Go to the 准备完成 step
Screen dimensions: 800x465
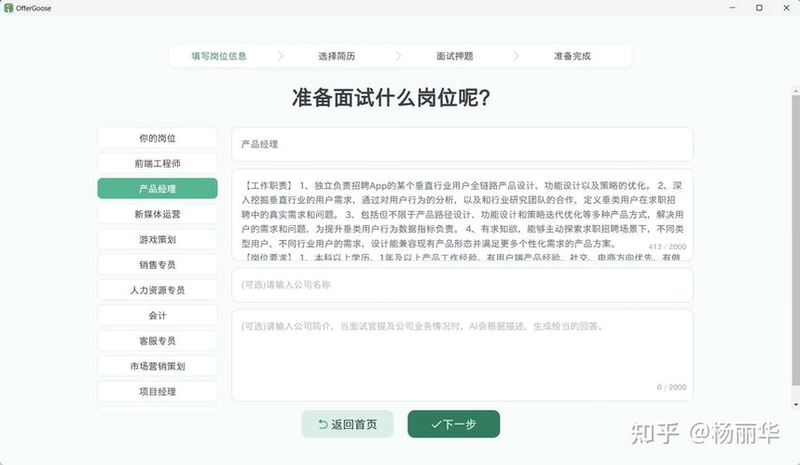pos(572,56)
